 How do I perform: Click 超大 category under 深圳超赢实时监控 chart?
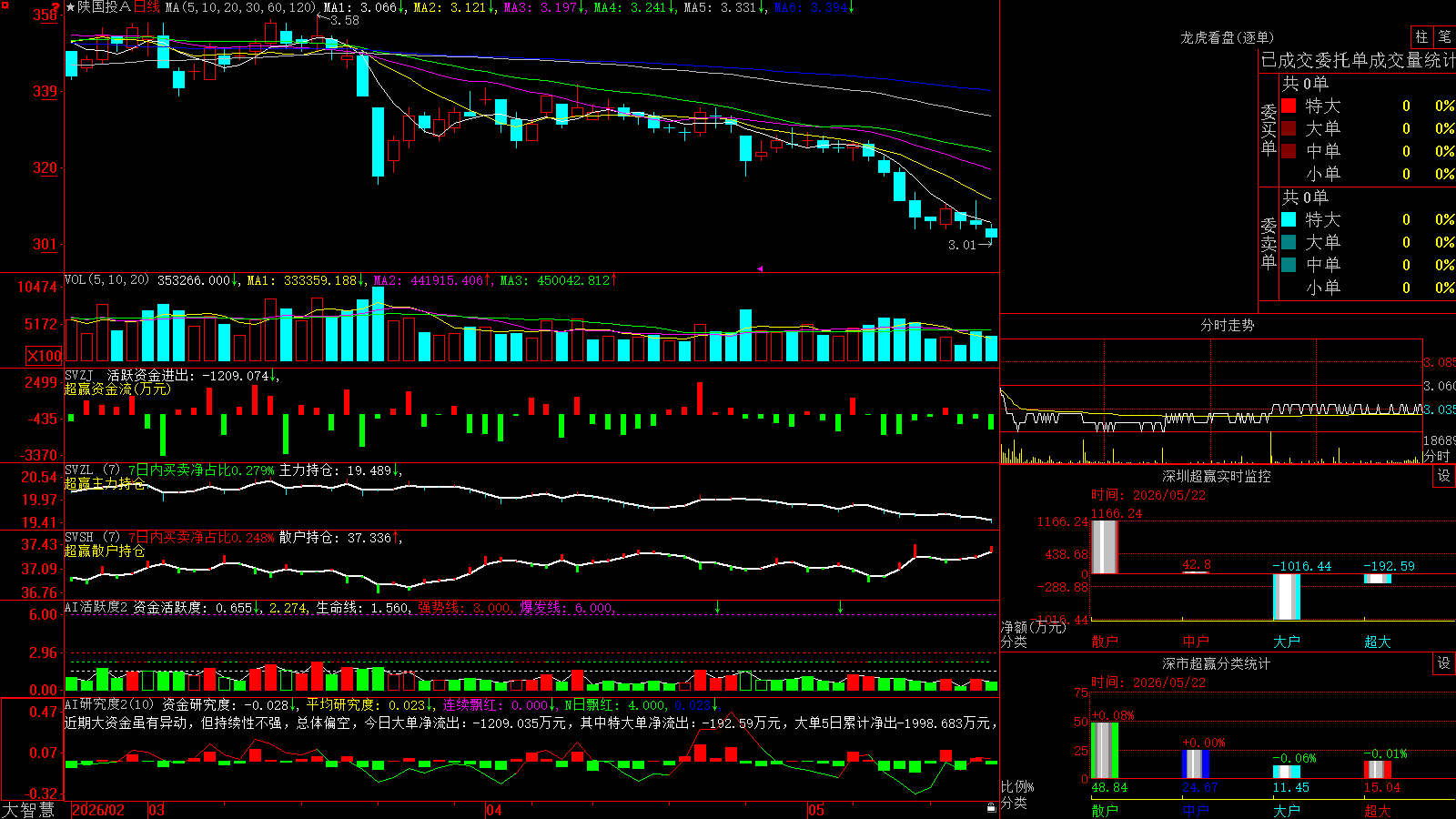click(x=1378, y=642)
